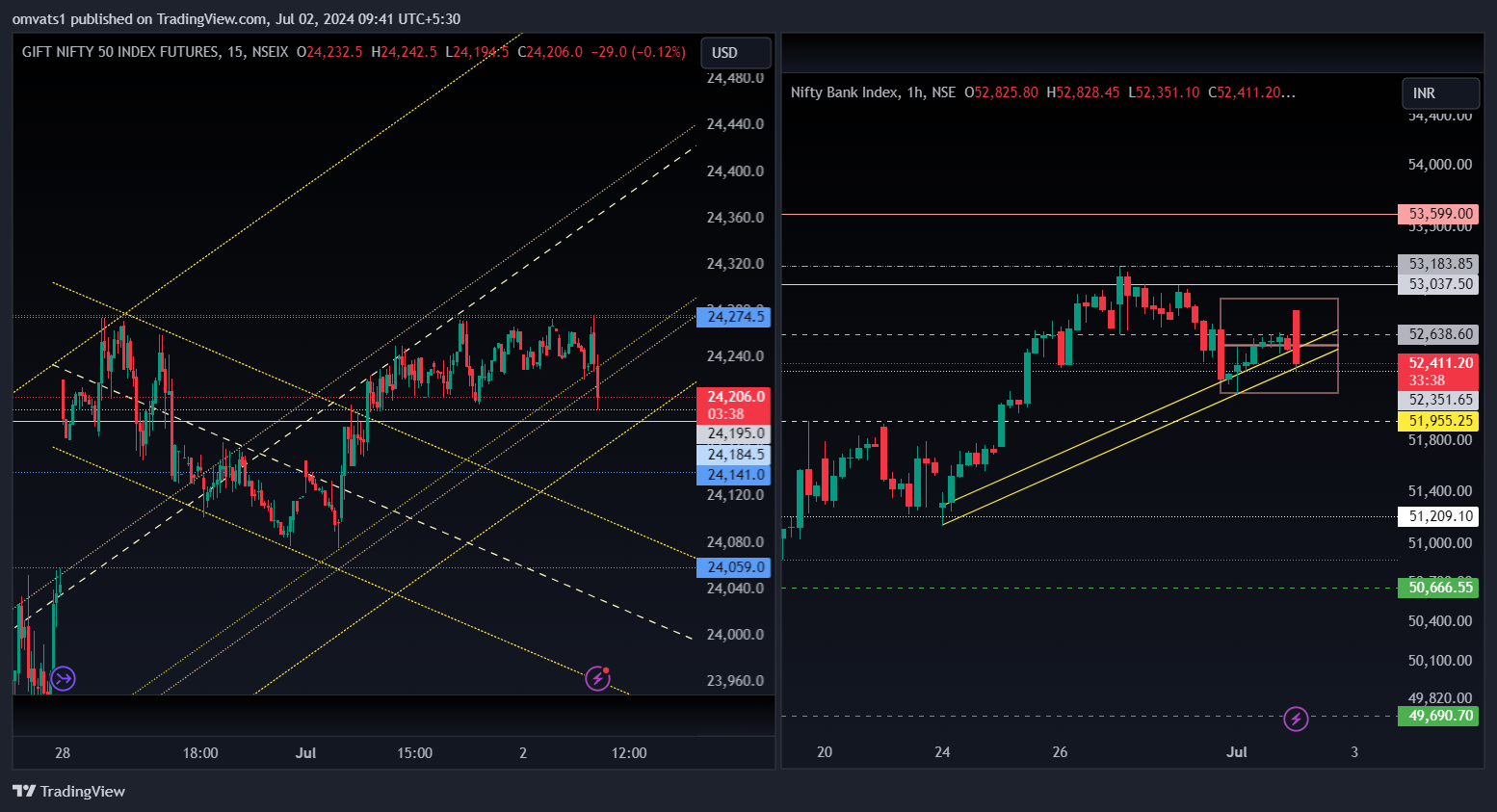Click the Nifty Bank Index title
Viewport: 1497px width, 812px height.
tap(844, 92)
